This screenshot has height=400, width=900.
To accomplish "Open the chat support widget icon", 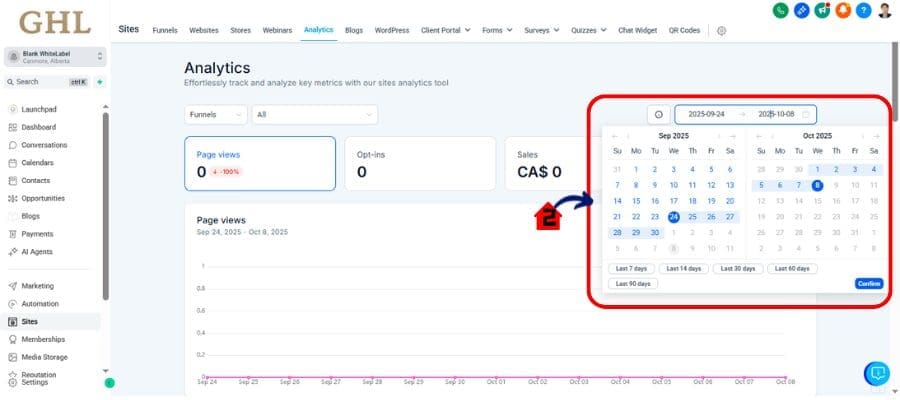I will click(x=877, y=373).
